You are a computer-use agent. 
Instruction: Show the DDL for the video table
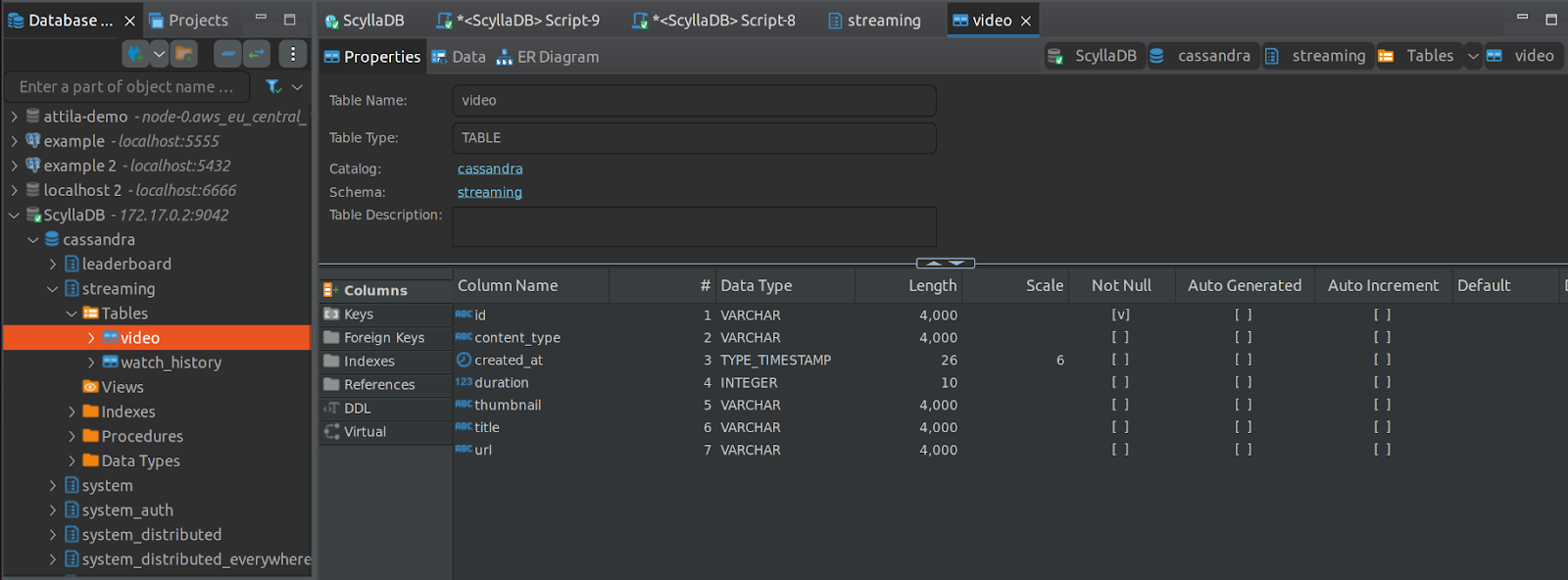(386, 409)
